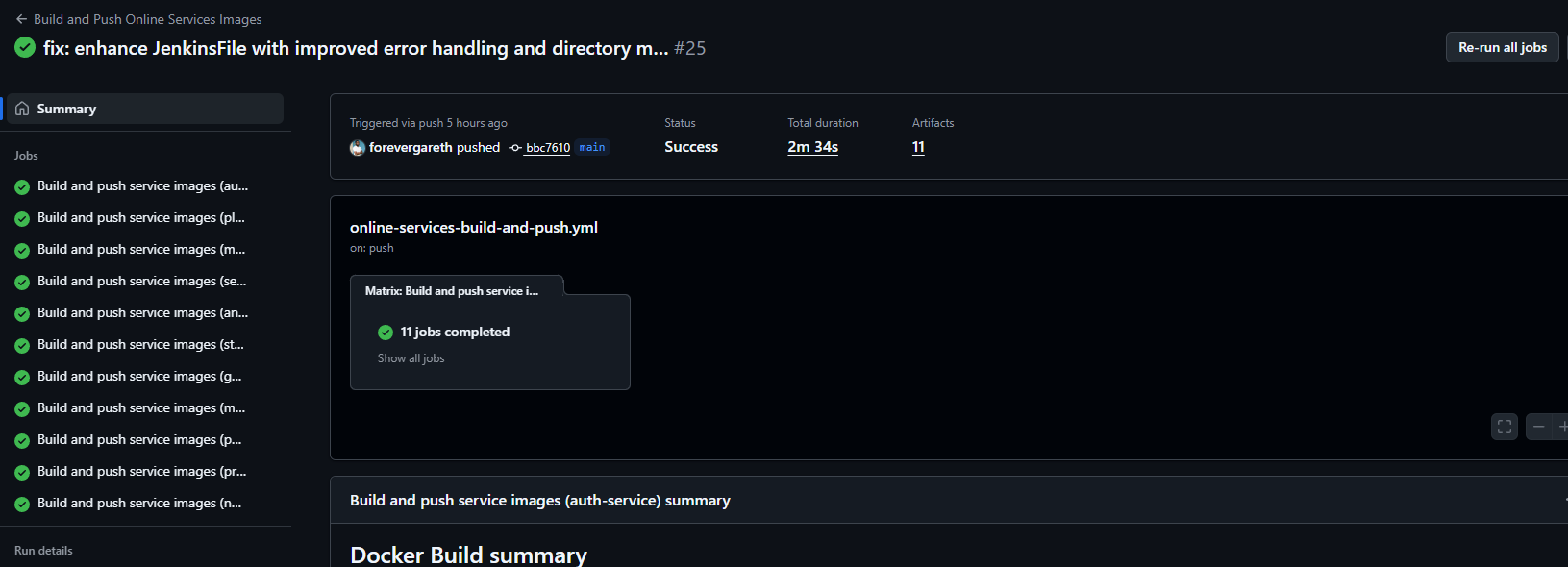The width and height of the screenshot is (1568, 567).
Task: Expand Show all jobs in the matrix node
Action: (x=411, y=357)
